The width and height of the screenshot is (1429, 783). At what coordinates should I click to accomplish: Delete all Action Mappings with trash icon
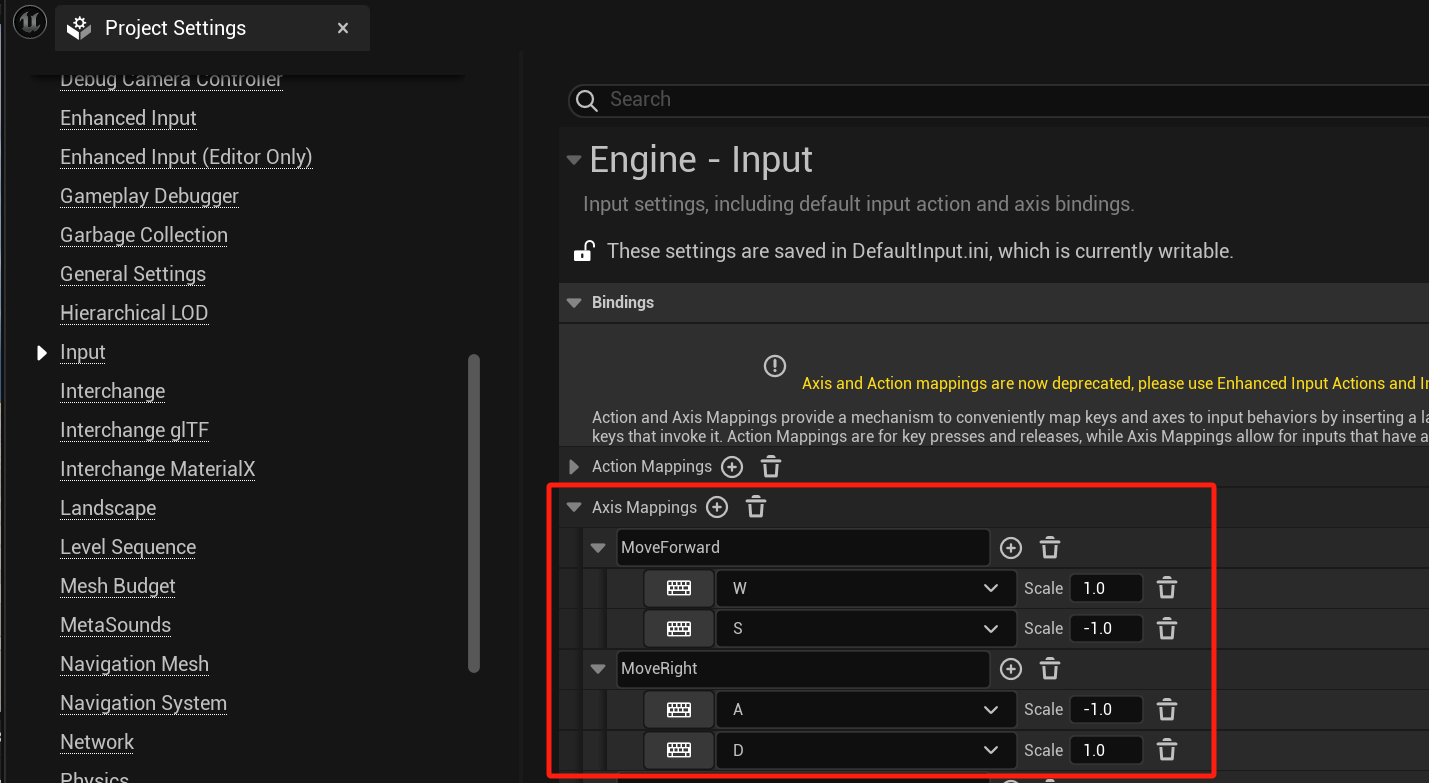771,467
